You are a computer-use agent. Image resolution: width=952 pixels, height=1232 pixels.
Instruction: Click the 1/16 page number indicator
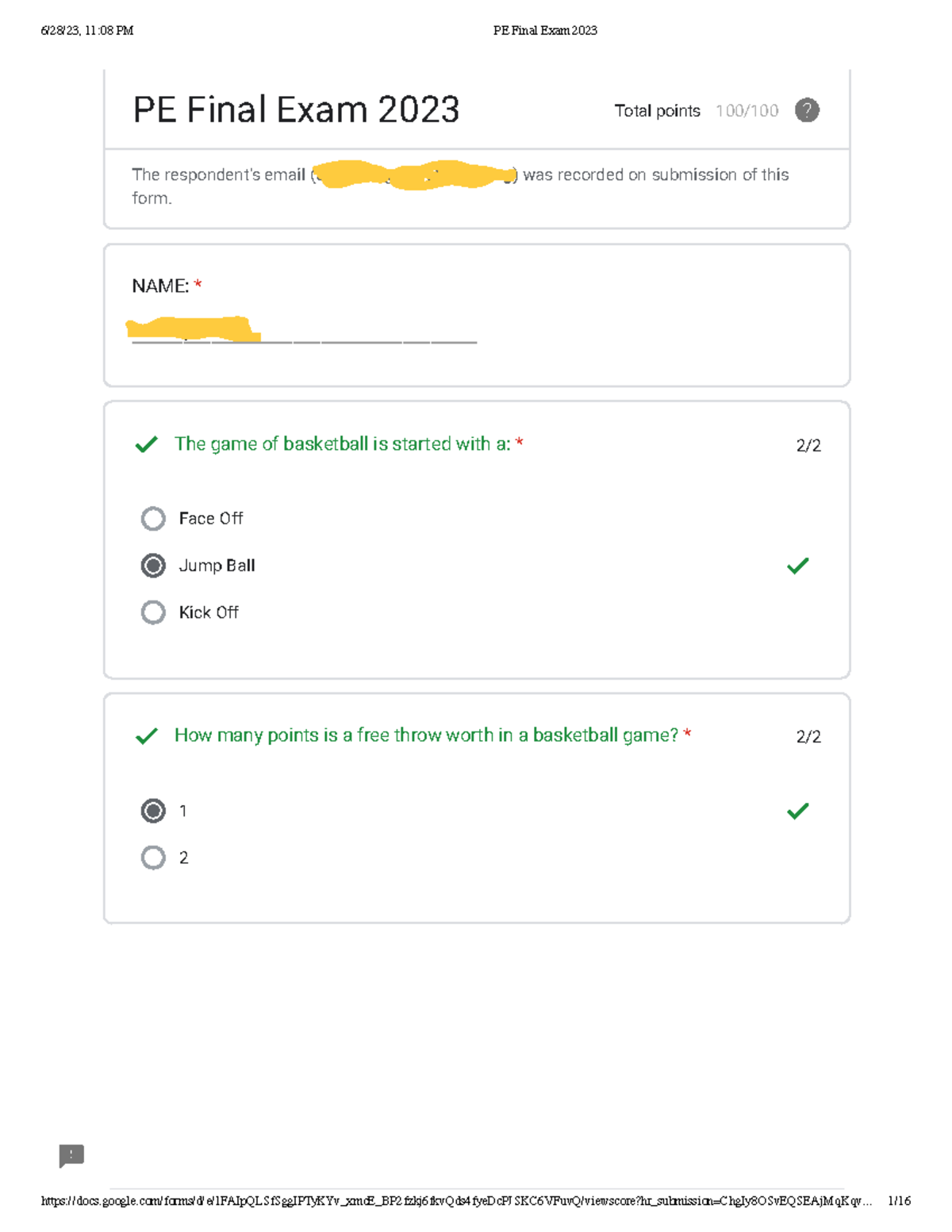click(900, 1201)
